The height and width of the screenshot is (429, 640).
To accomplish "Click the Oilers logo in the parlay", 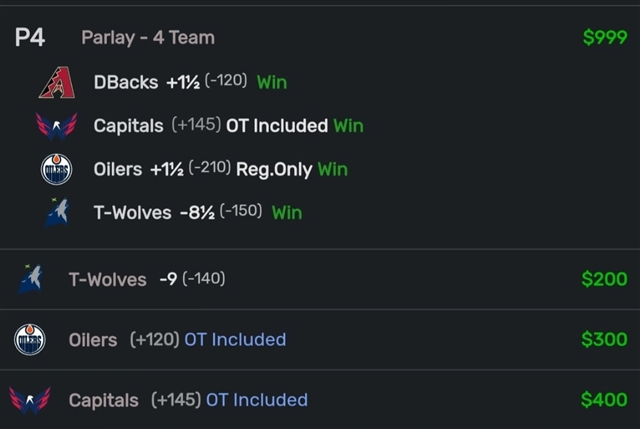I will click(56, 169).
